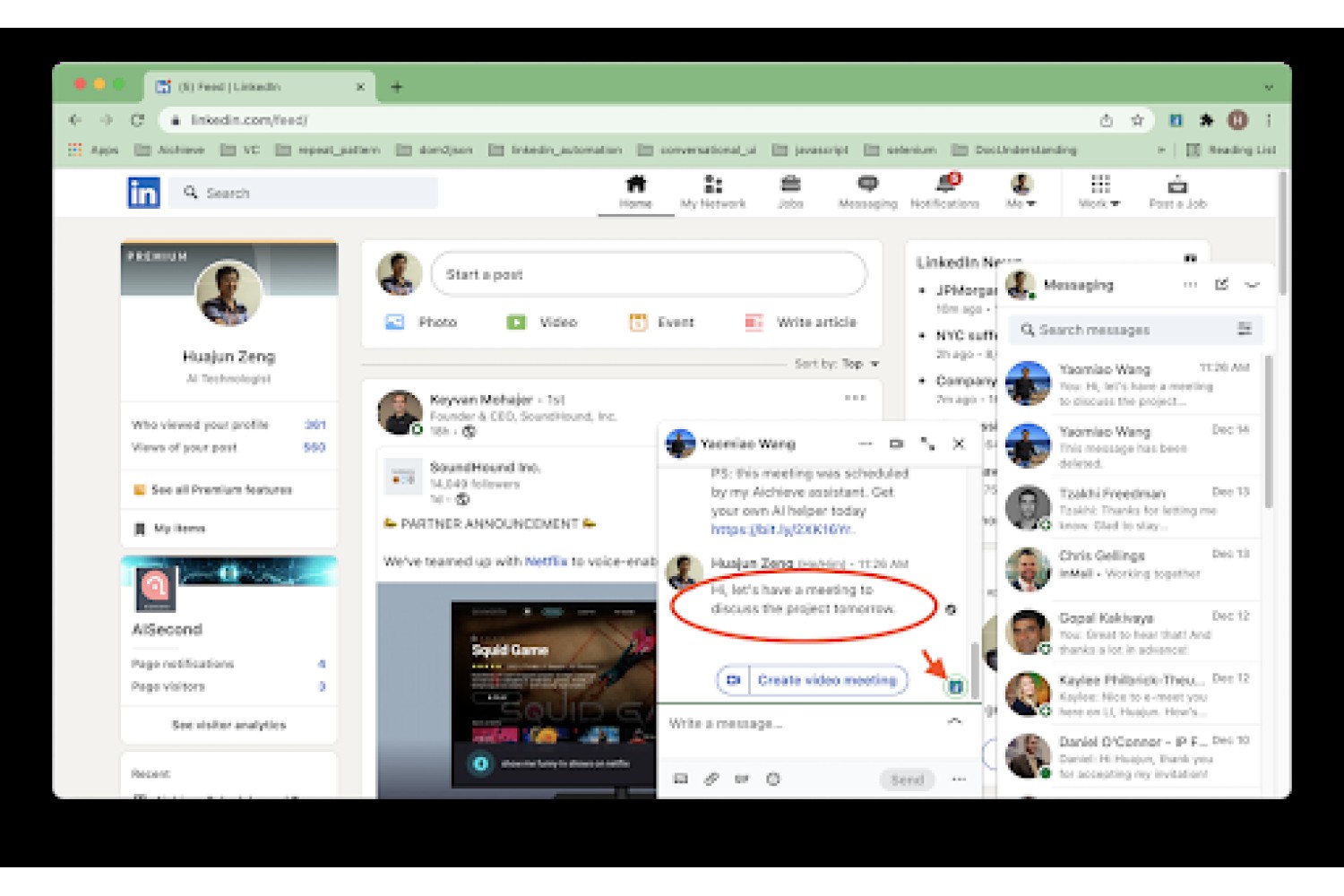
Task: Open emoji picker in chat
Action: 773,779
